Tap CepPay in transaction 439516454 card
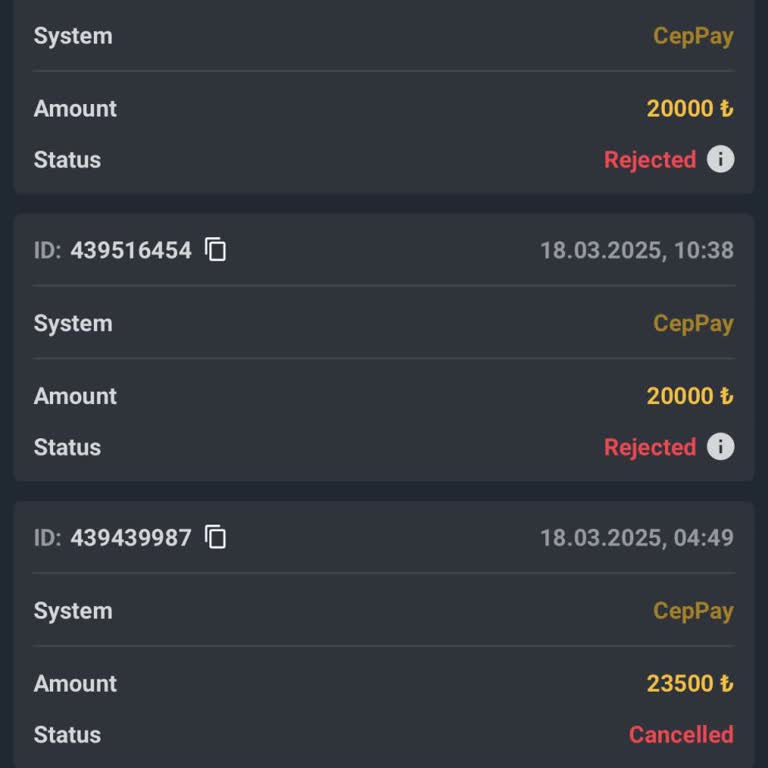768x768 pixels. click(693, 323)
